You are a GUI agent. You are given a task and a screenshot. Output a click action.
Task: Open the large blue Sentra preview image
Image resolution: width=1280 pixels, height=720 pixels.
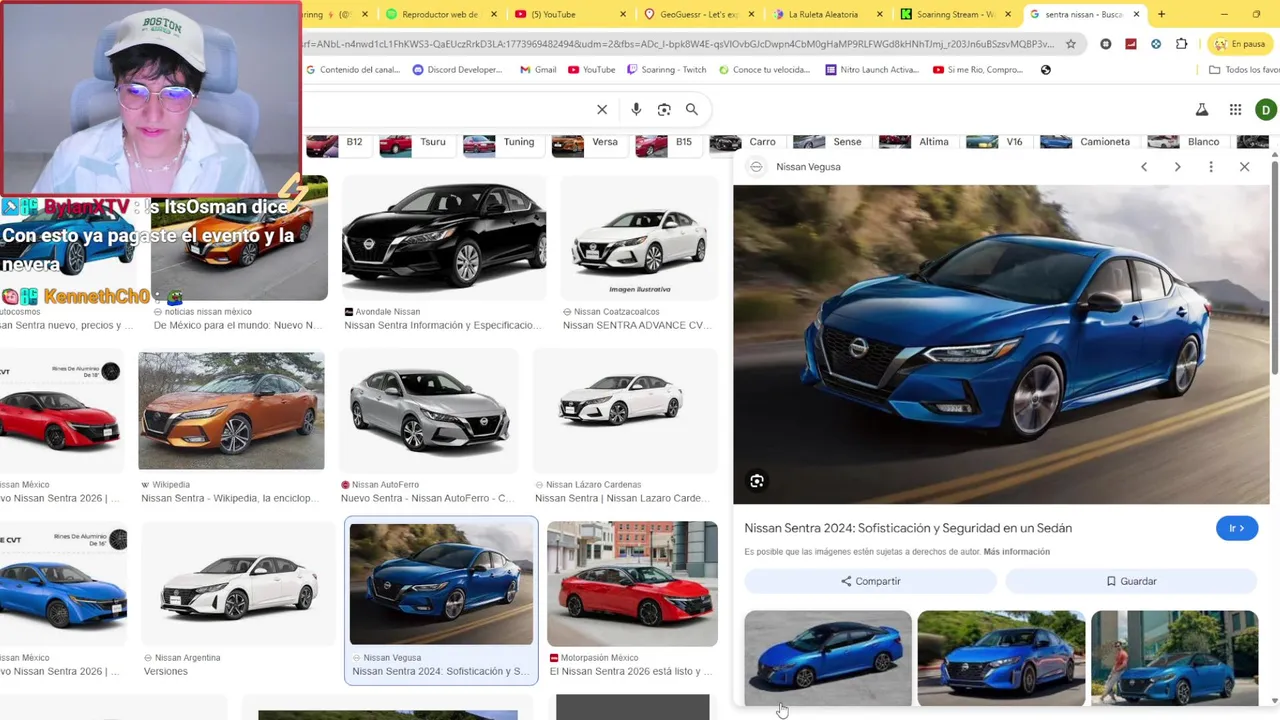point(1001,344)
